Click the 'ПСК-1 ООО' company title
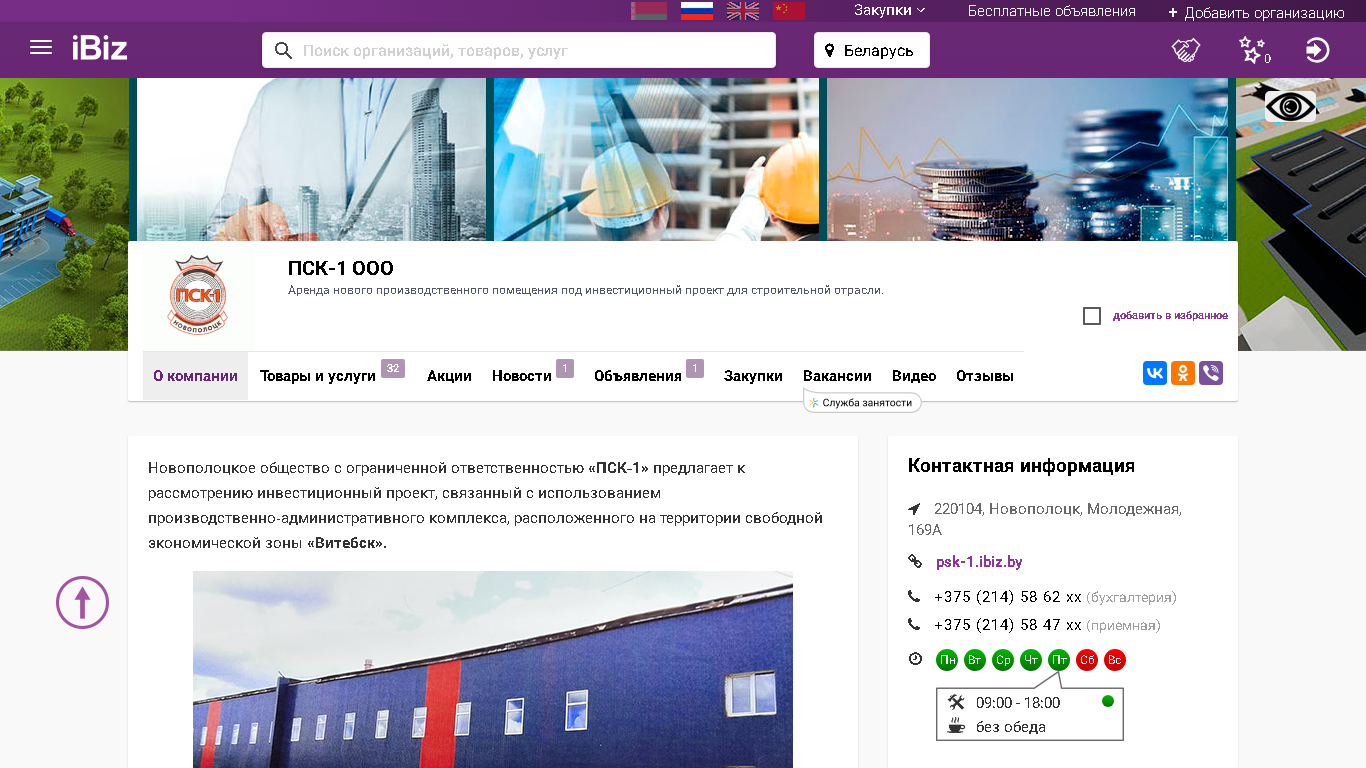This screenshot has width=1366, height=768. 341,268
